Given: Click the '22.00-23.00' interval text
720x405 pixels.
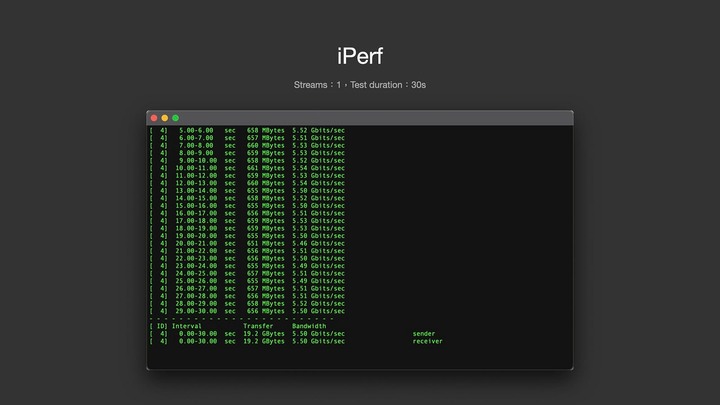Looking at the screenshot, I should 196,258.
